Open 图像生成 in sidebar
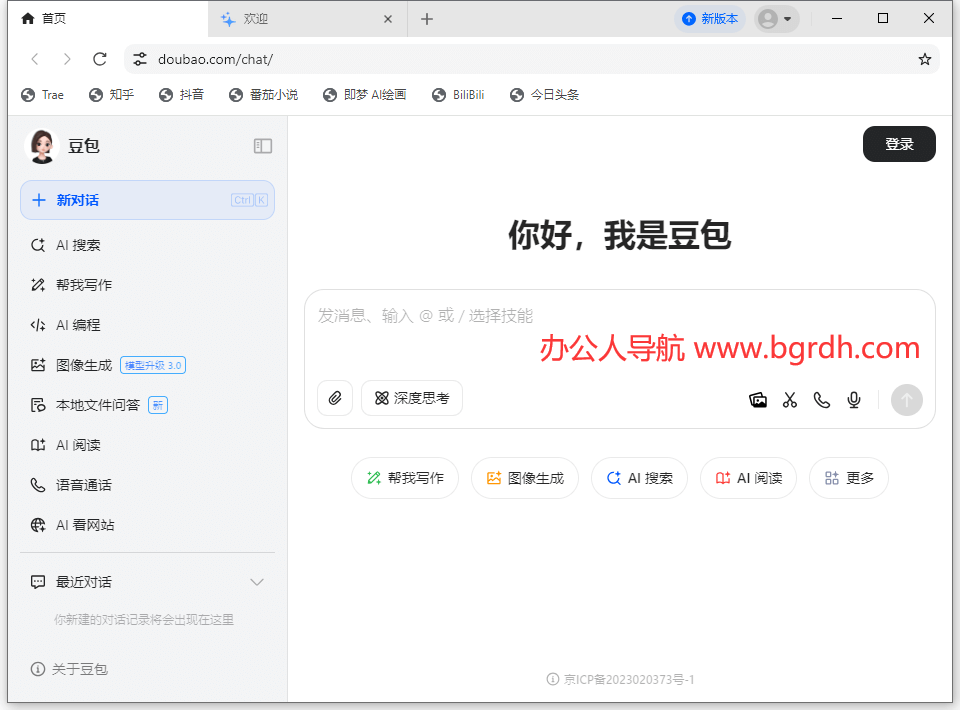This screenshot has height=710, width=960. click(148, 365)
